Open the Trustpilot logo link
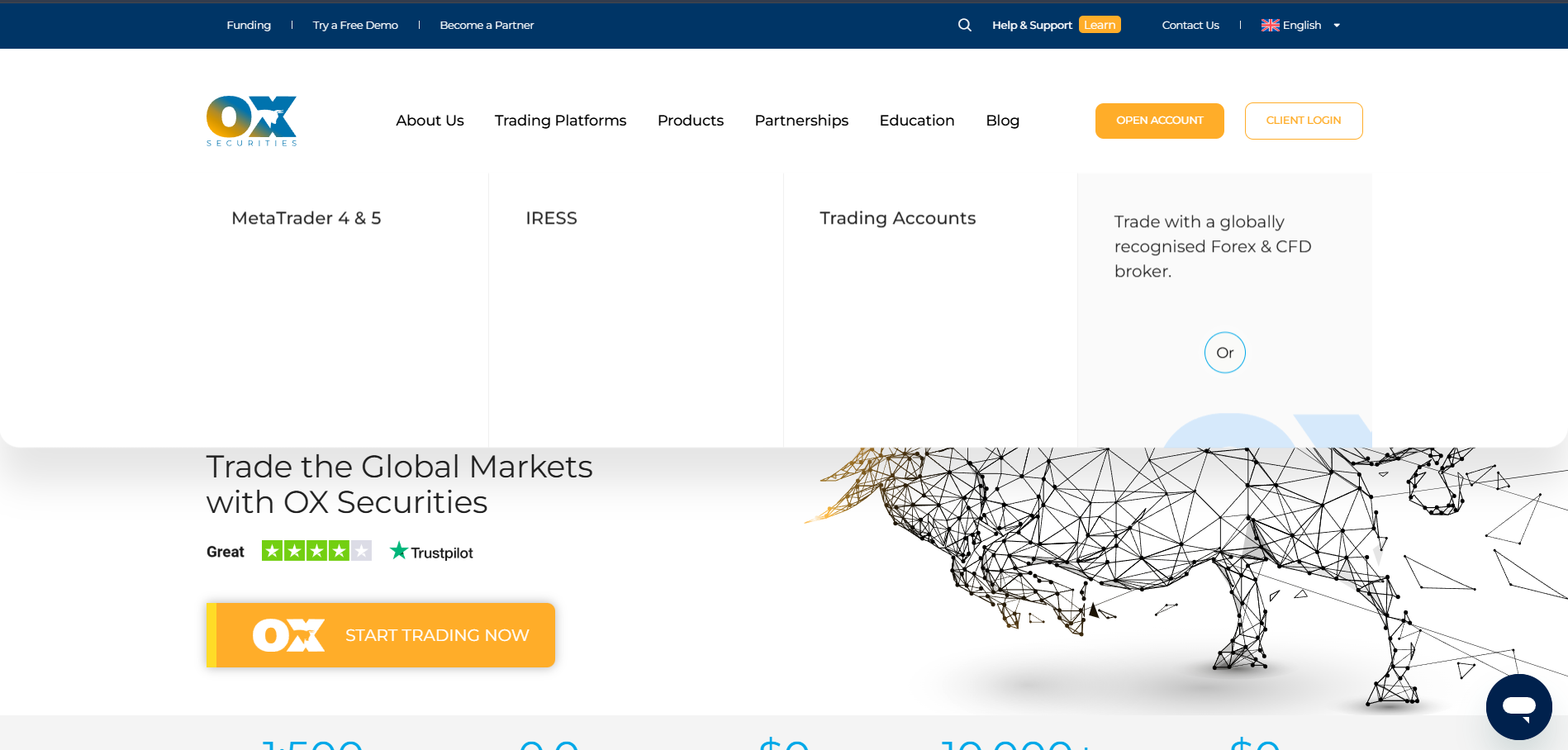The height and width of the screenshot is (750, 1568). pyautogui.click(x=431, y=552)
